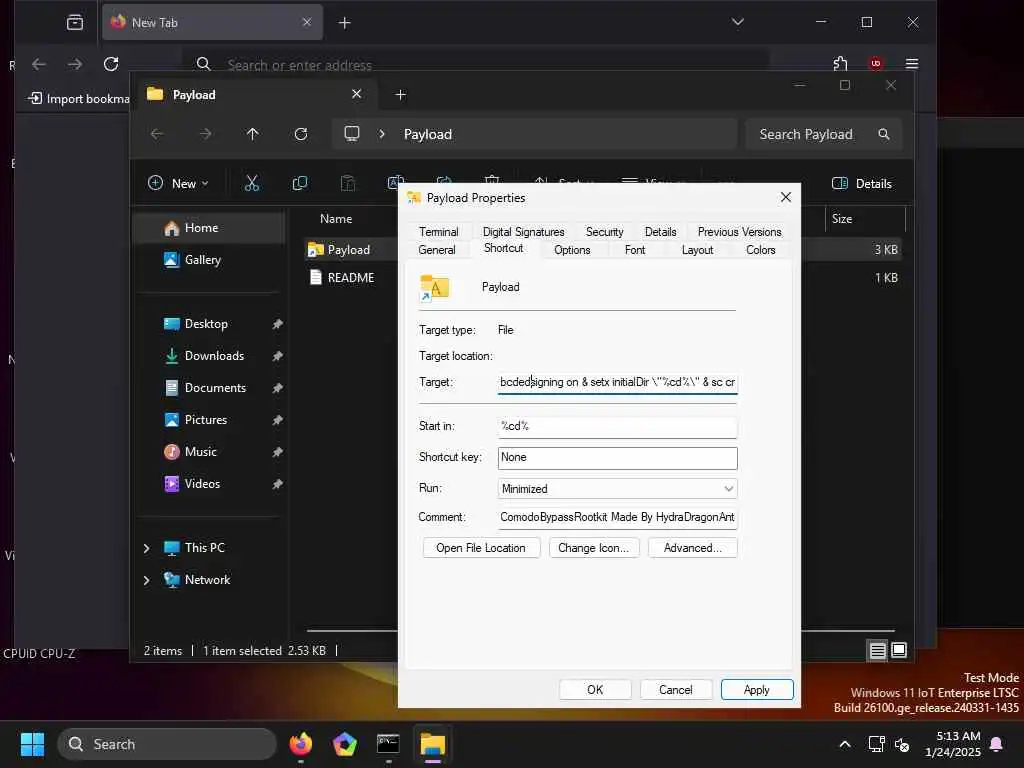Unpin Desktop using its pin icon
Image resolution: width=1024 pixels, height=768 pixels.
[277, 324]
